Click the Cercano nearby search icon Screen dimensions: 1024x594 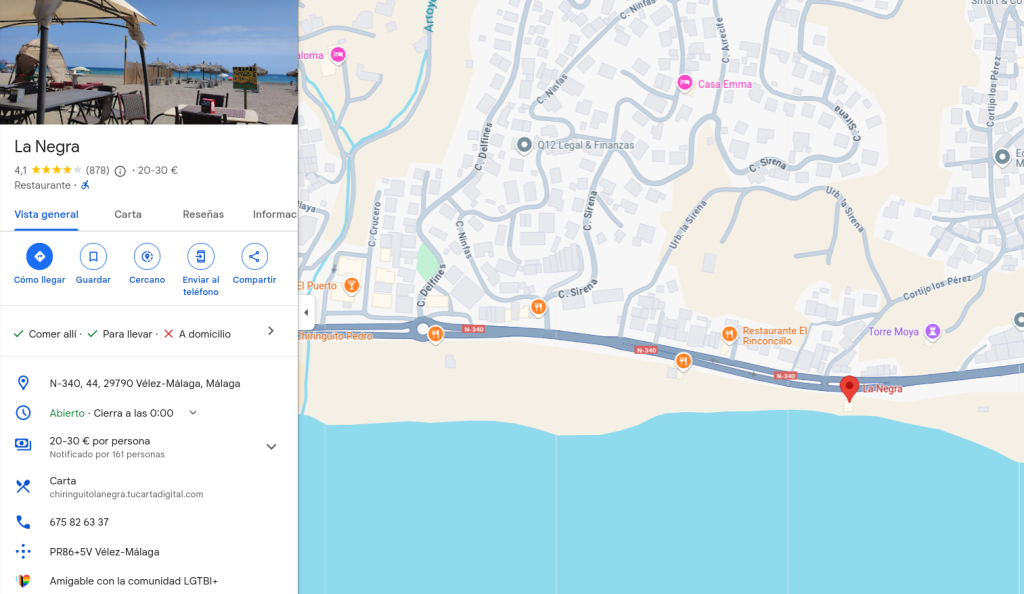pos(147,257)
